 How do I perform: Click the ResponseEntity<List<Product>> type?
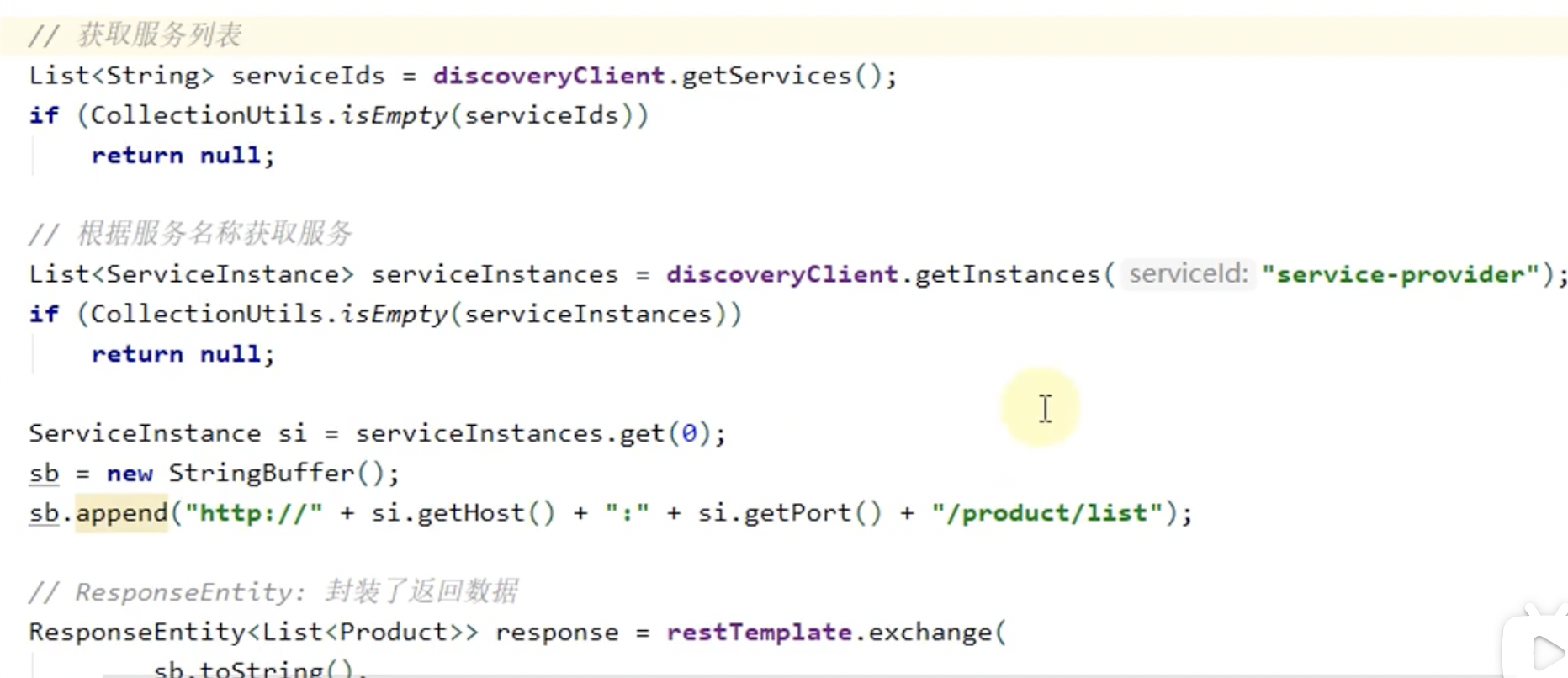tap(253, 633)
